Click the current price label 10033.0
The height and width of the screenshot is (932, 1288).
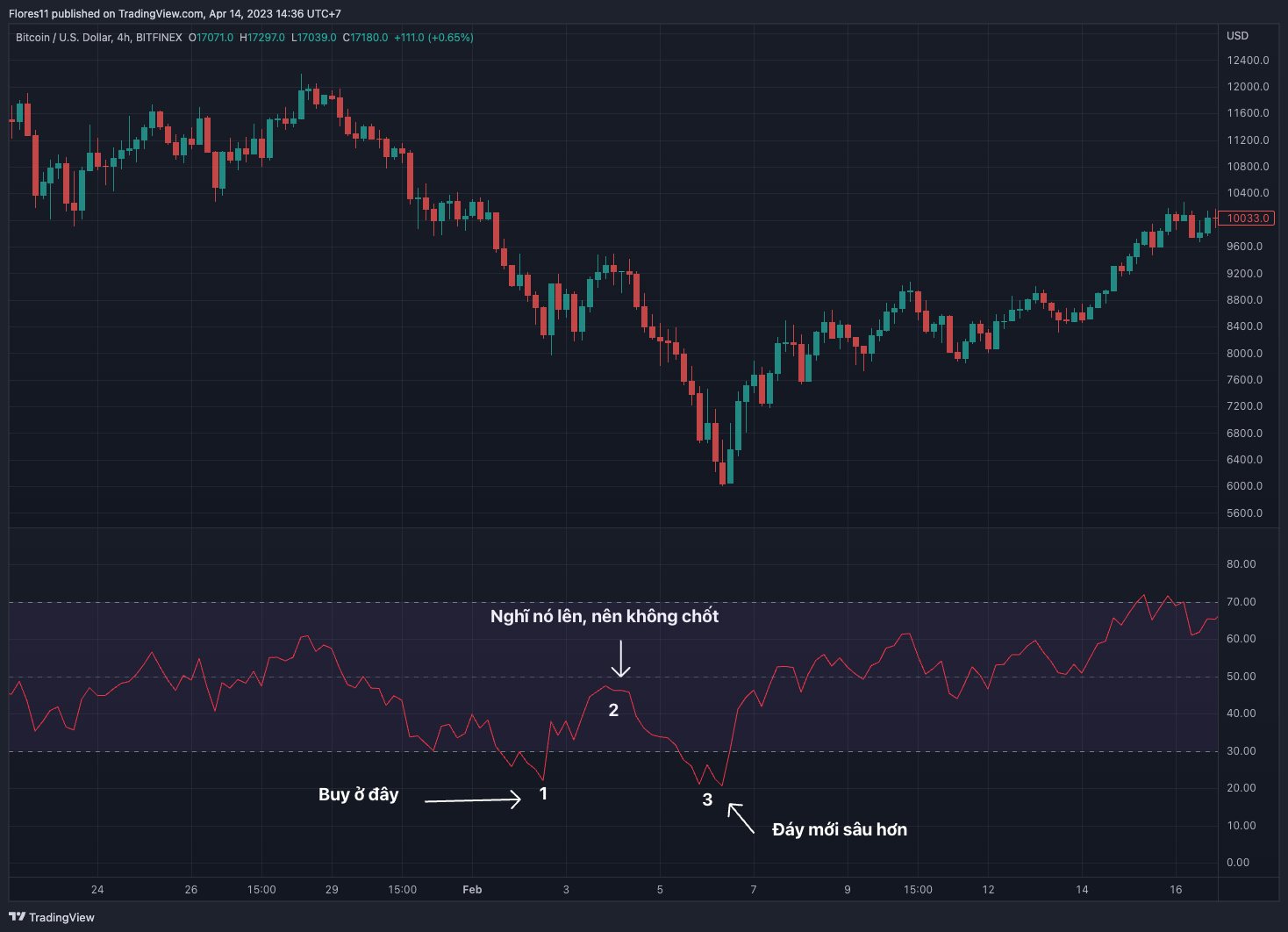[1248, 219]
